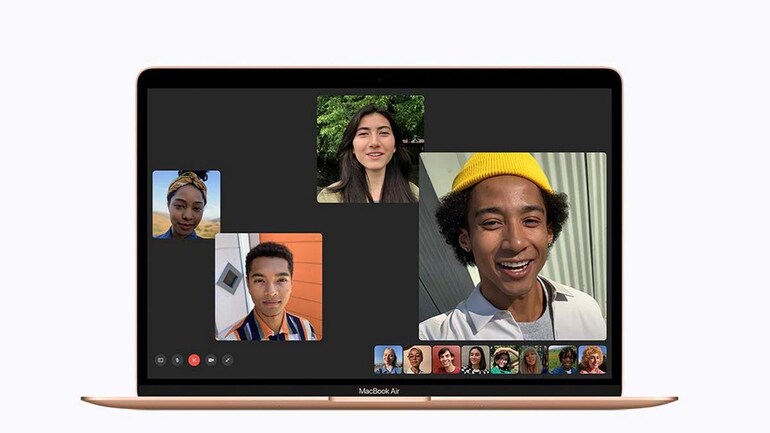This screenshot has height=433, width=770.
Task: Select the man in yellow beanie tile
Action: coord(512,246)
